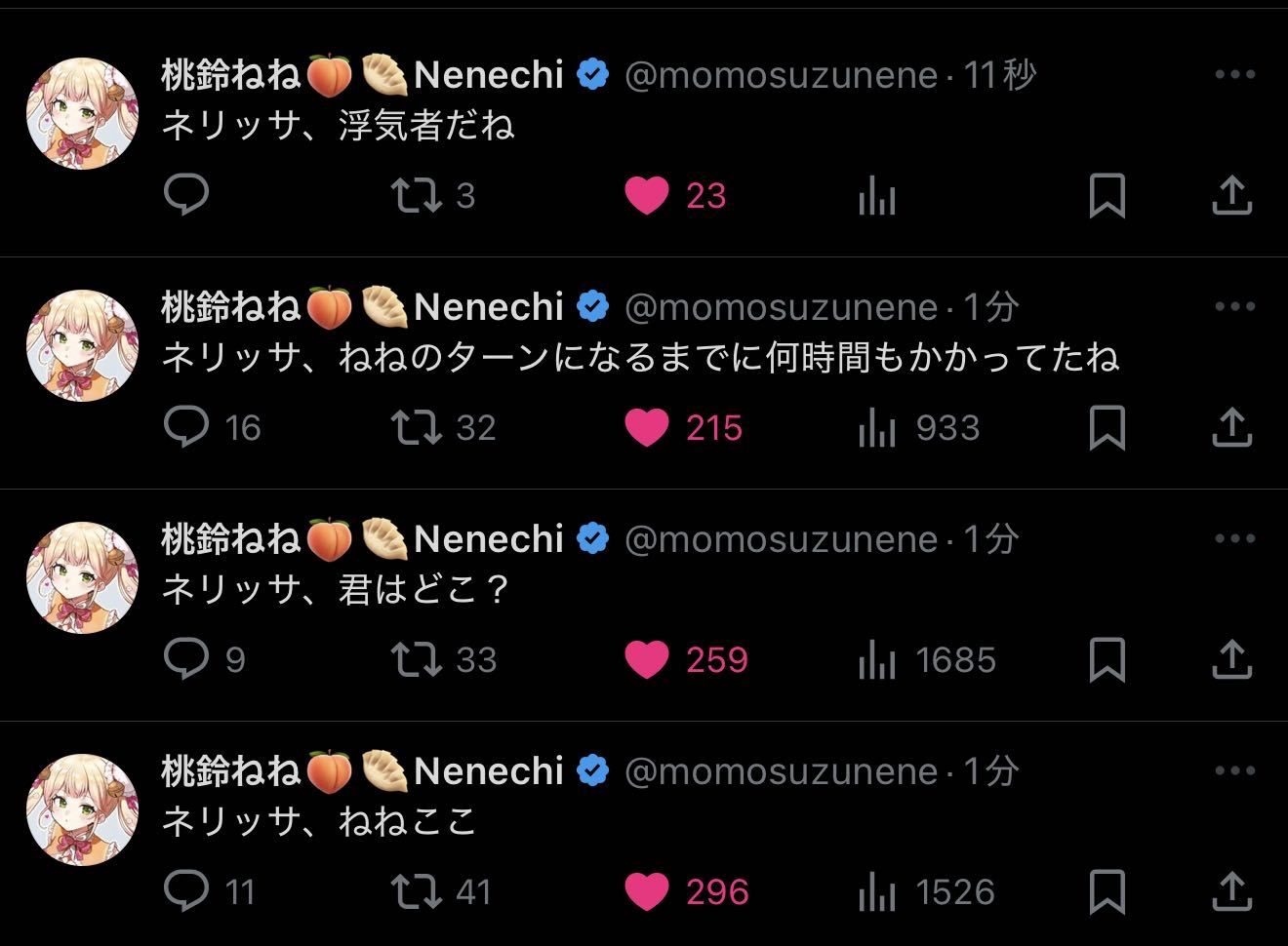Open profile avatar on the 君はどこ？ tweet

(82, 577)
